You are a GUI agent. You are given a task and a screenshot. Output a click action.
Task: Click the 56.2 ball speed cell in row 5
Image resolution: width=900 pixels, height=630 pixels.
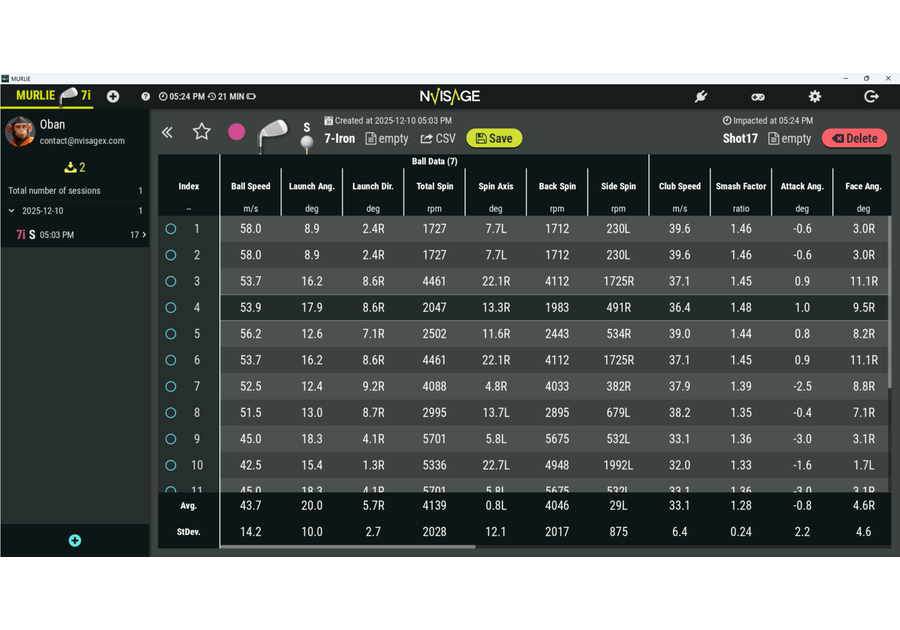250,334
